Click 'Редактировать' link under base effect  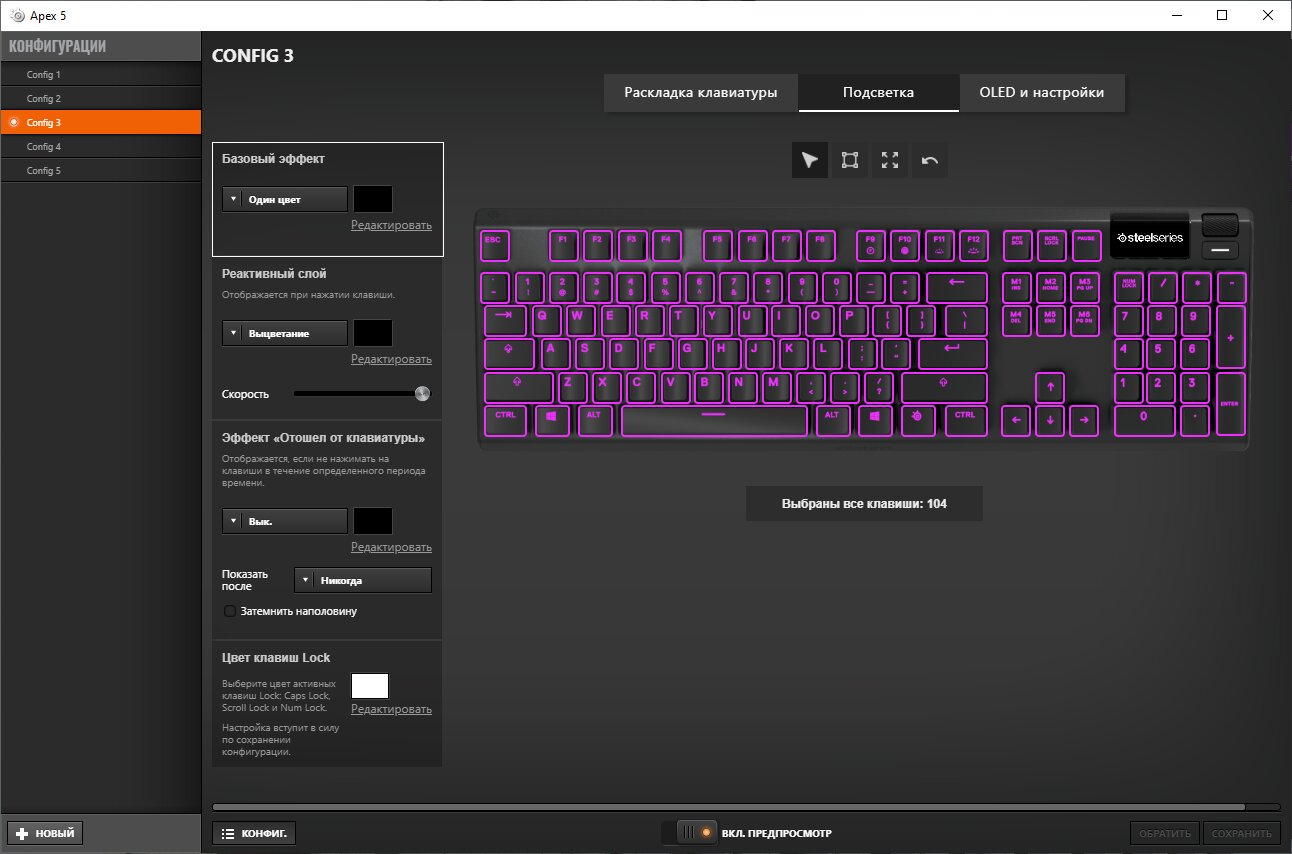coord(391,225)
